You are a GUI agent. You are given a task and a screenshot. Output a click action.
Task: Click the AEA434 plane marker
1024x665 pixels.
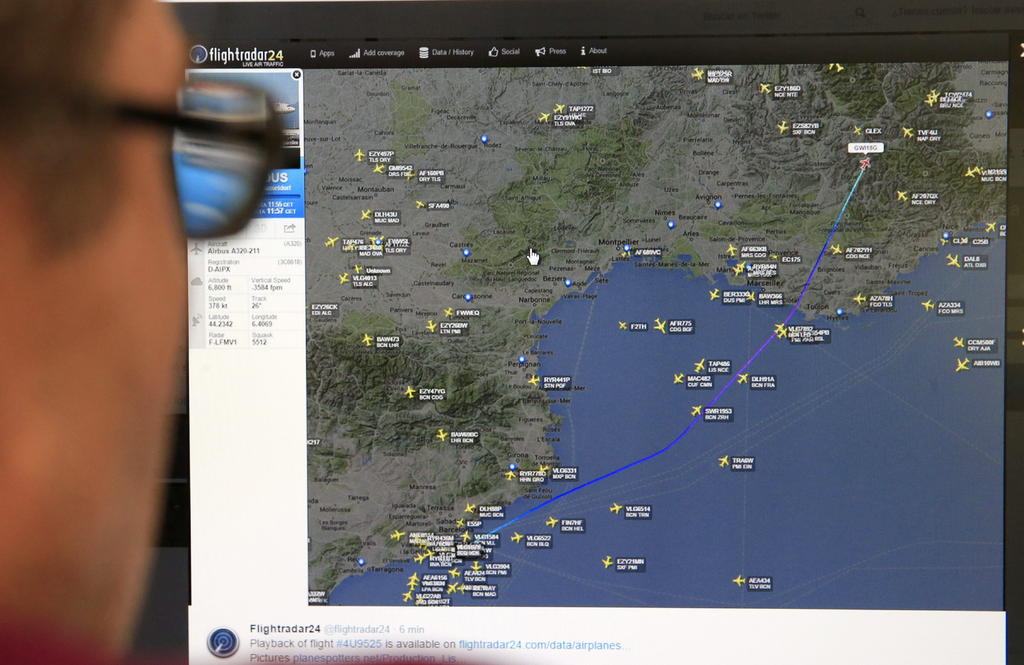click(x=738, y=580)
